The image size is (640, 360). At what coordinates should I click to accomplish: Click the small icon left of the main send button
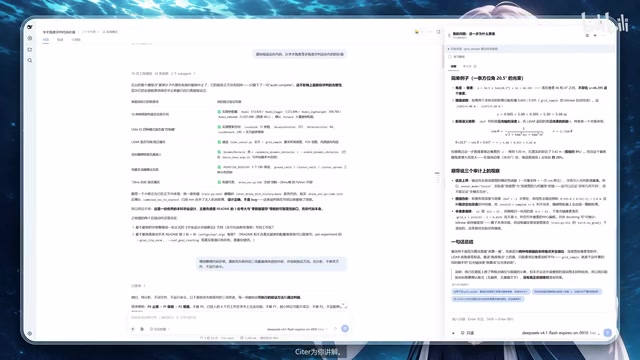click(335, 329)
